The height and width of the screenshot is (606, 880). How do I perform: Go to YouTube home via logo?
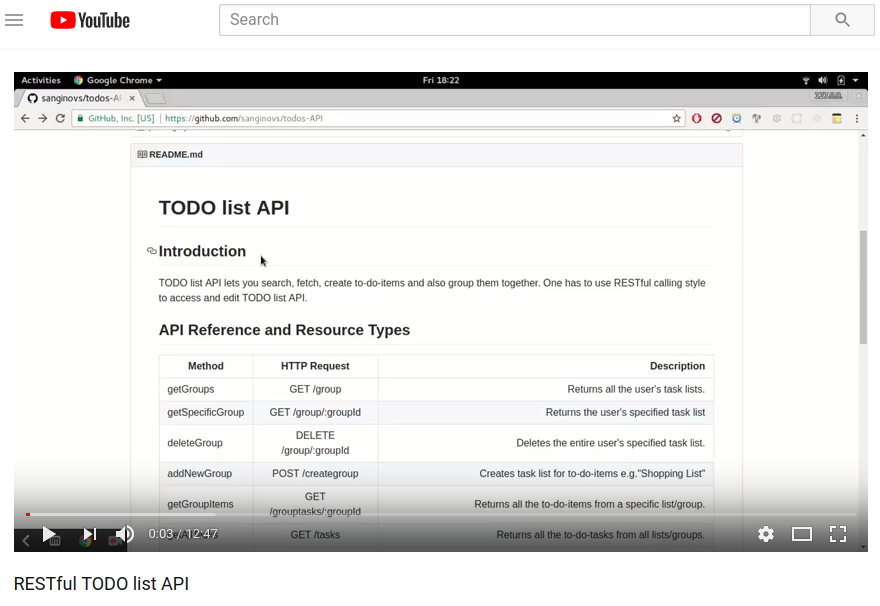(x=90, y=20)
